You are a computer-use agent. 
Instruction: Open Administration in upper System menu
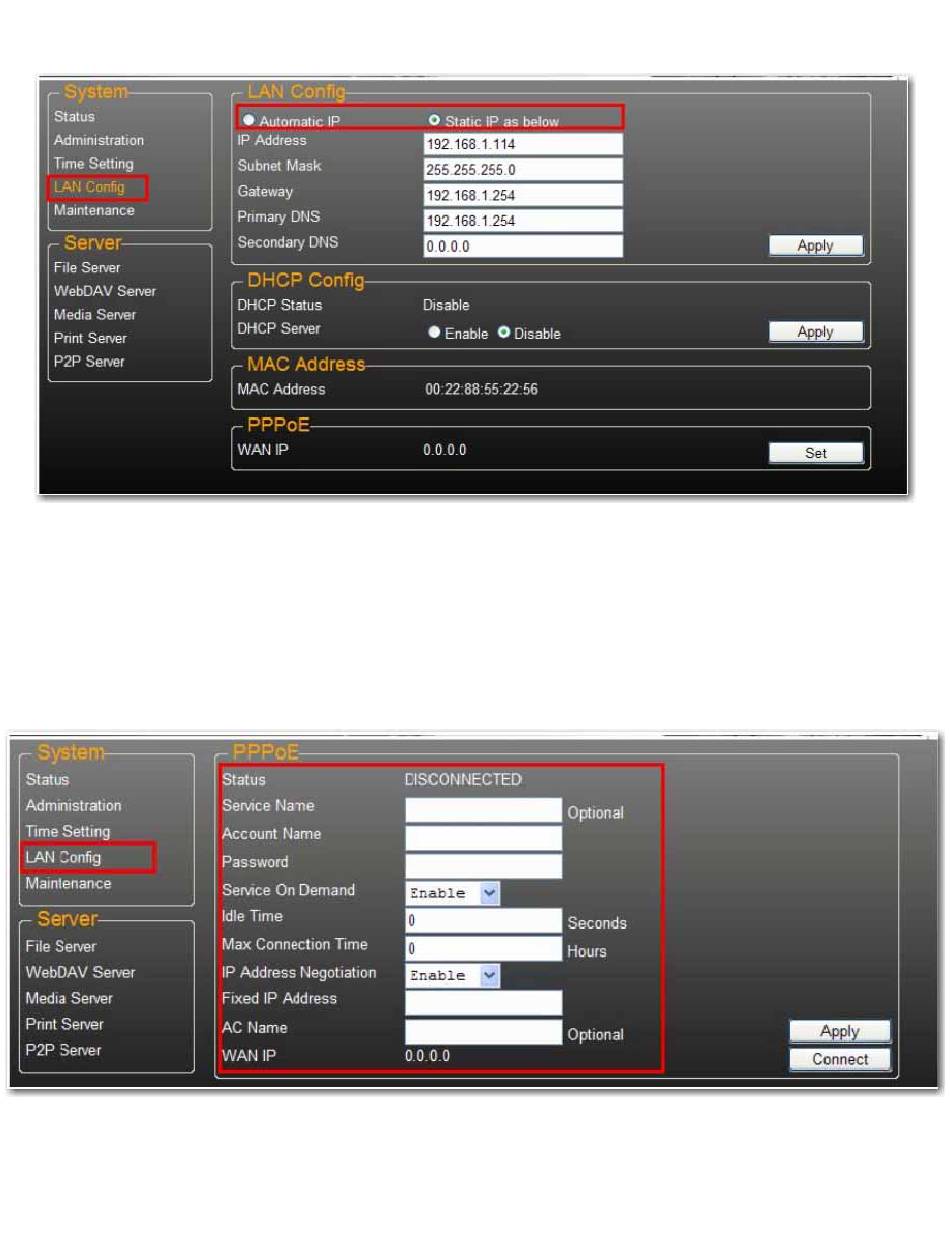(99, 140)
